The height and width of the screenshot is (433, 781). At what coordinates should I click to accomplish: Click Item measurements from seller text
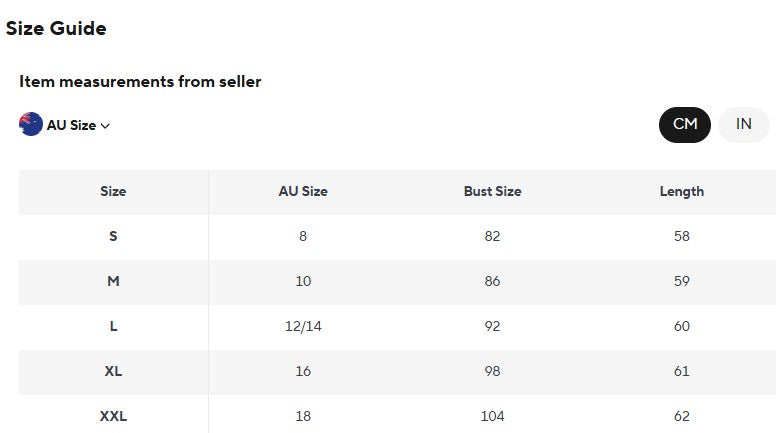point(140,81)
